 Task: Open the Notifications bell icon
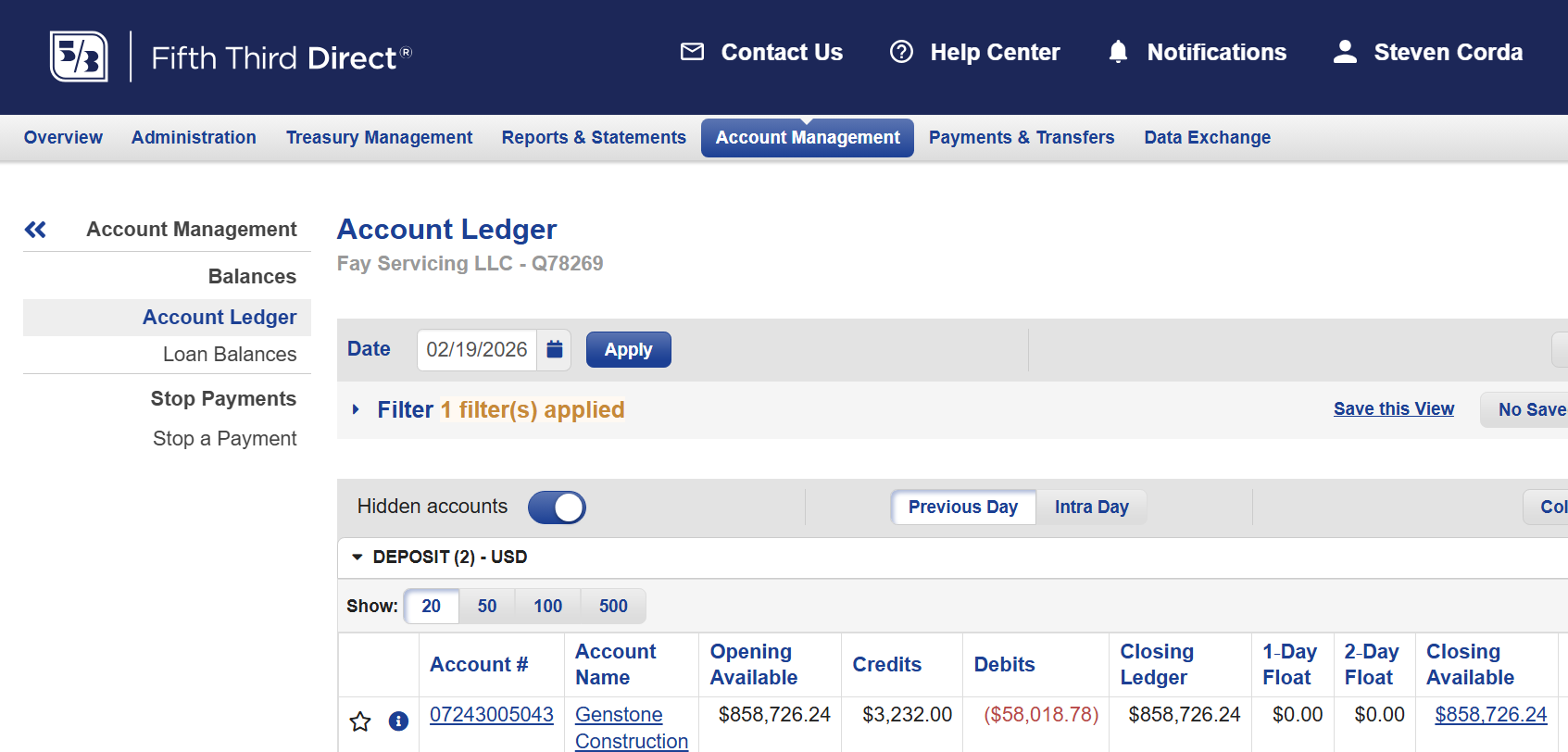click(1118, 52)
